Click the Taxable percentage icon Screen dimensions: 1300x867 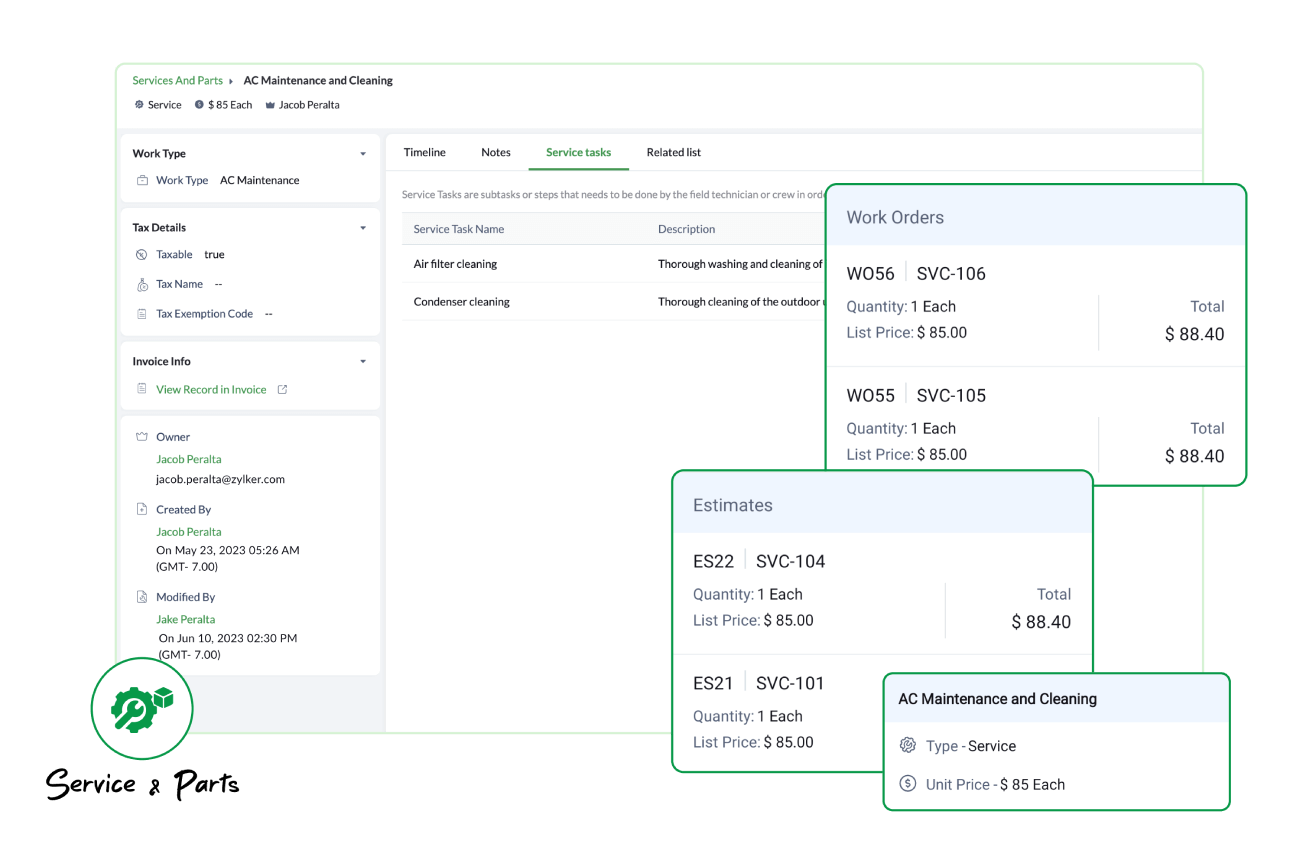coord(140,254)
